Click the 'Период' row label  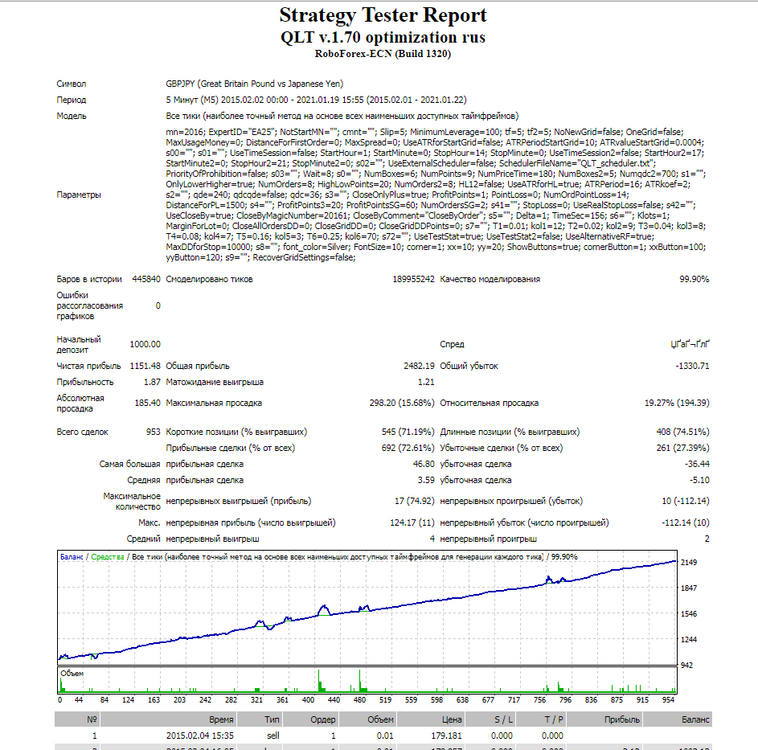point(71,100)
